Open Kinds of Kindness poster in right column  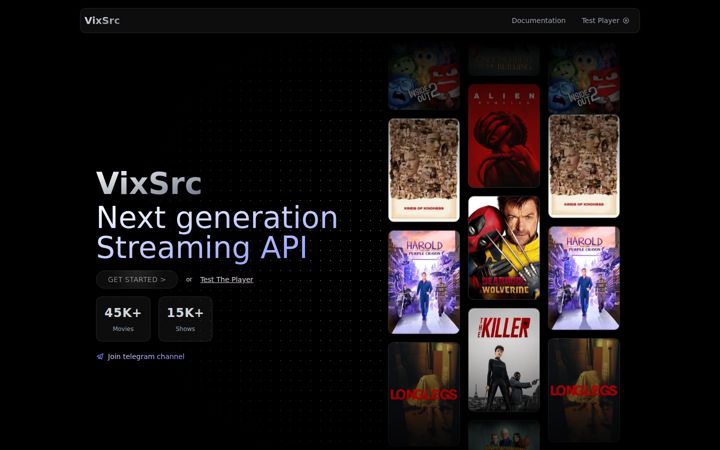pos(584,166)
